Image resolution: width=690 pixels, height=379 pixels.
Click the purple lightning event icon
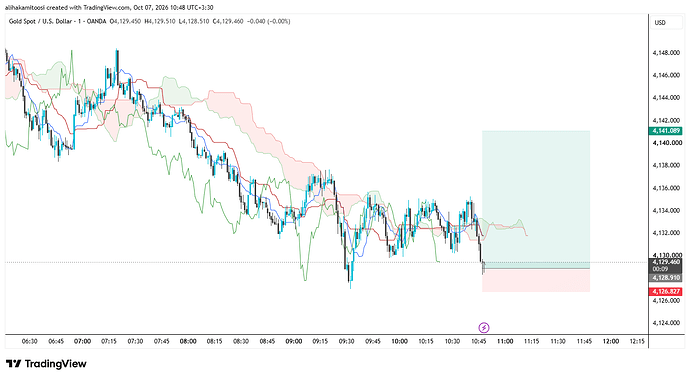coord(484,327)
